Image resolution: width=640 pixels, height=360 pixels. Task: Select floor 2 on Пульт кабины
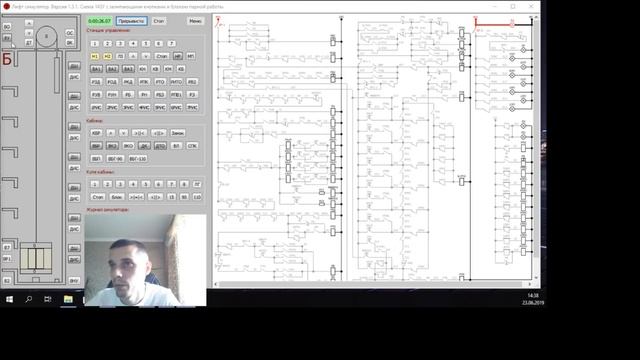(107, 184)
